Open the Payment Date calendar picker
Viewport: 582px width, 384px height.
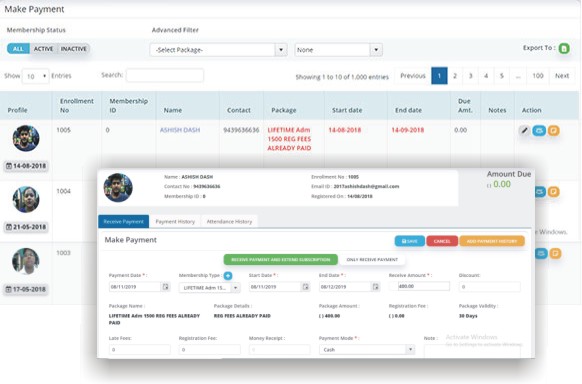(x=166, y=287)
